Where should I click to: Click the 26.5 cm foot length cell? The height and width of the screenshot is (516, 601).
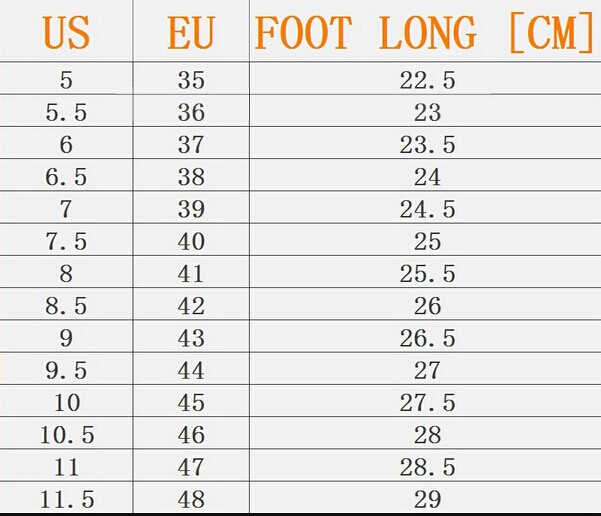point(427,338)
